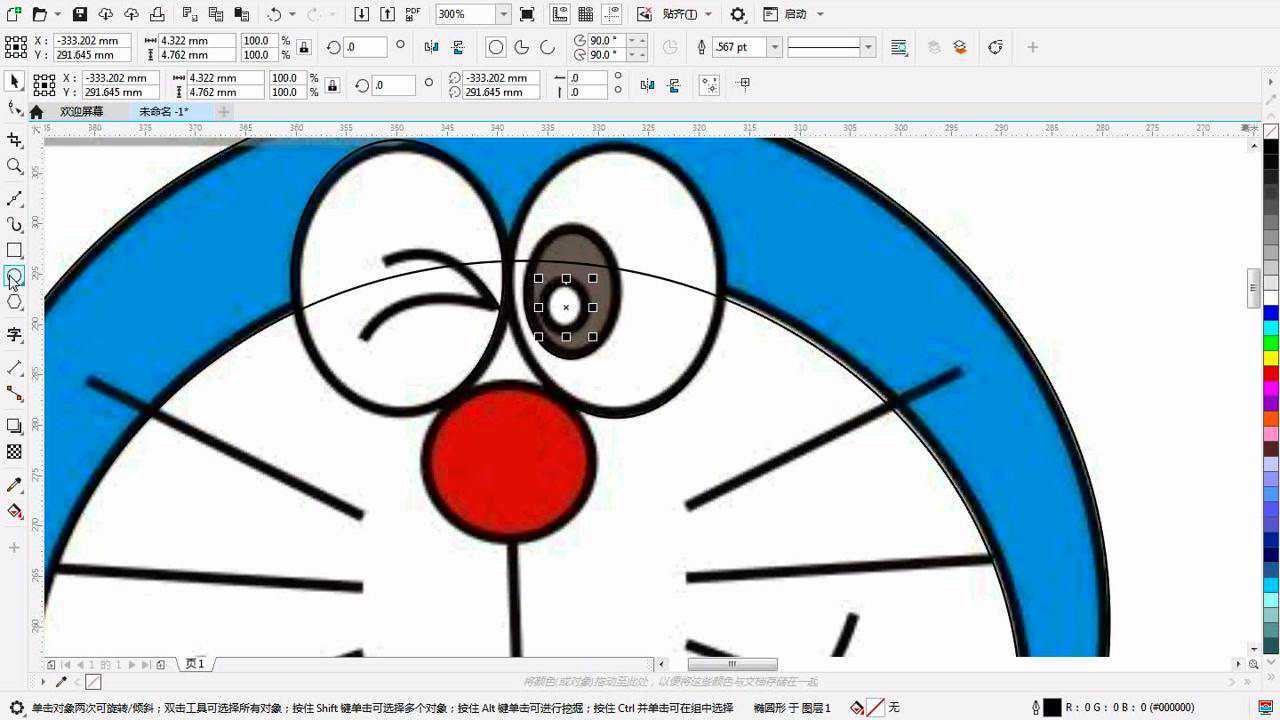The width and height of the screenshot is (1280, 720).
Task: Go to Home welcome icon tab
Action: click(x=37, y=112)
